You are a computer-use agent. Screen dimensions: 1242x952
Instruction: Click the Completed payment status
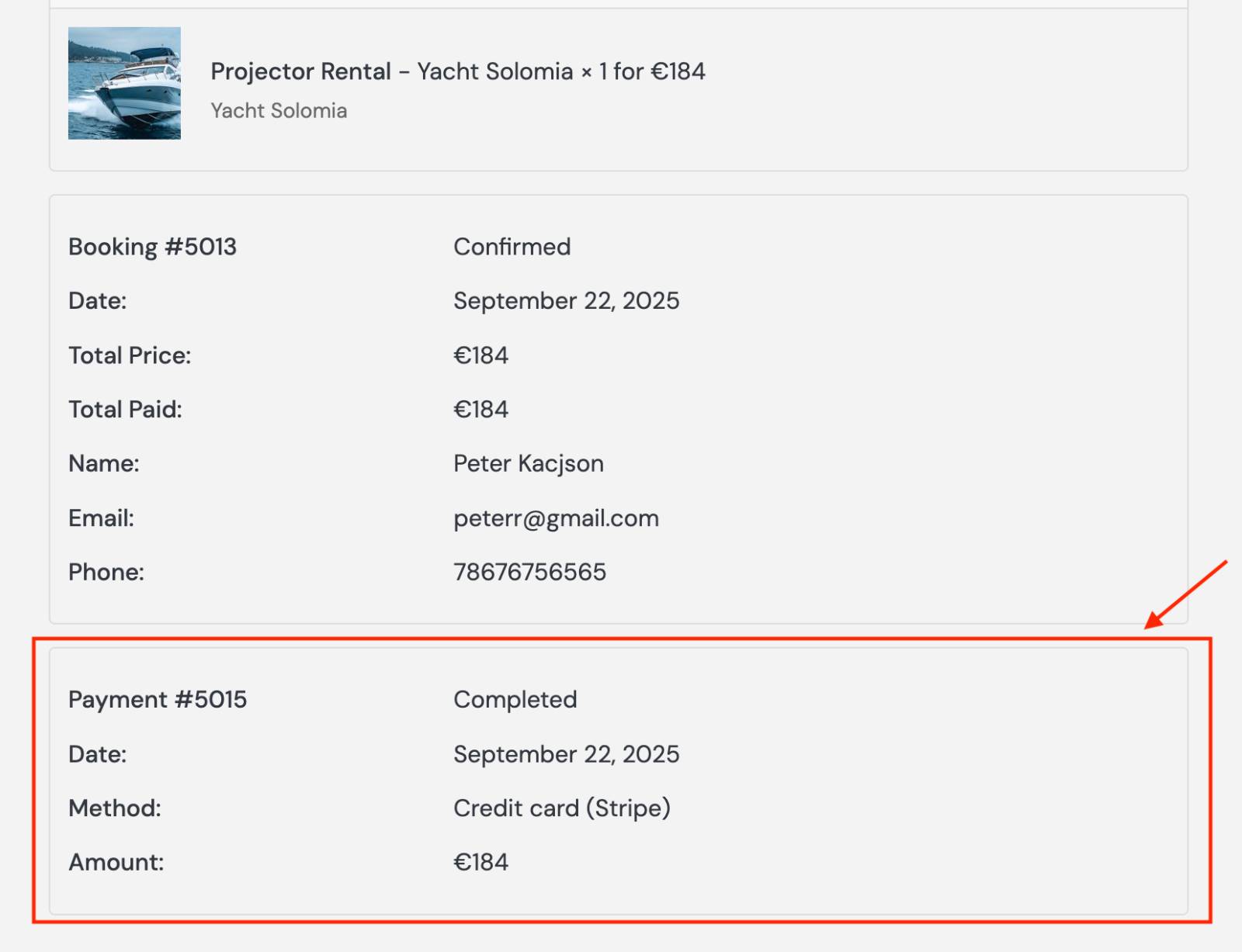[515, 700]
